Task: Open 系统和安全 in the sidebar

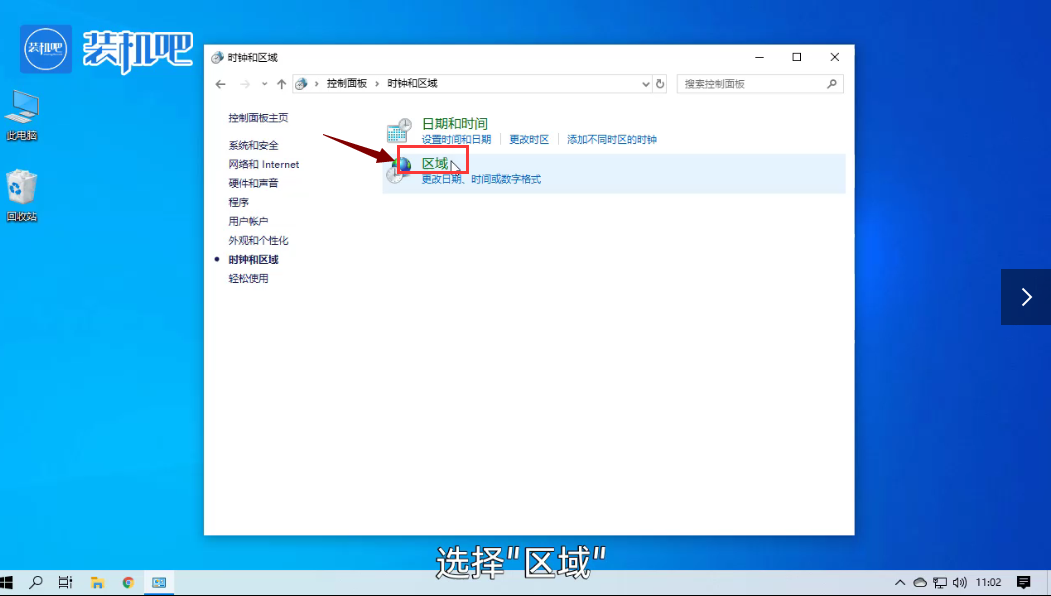Action: [x=253, y=145]
